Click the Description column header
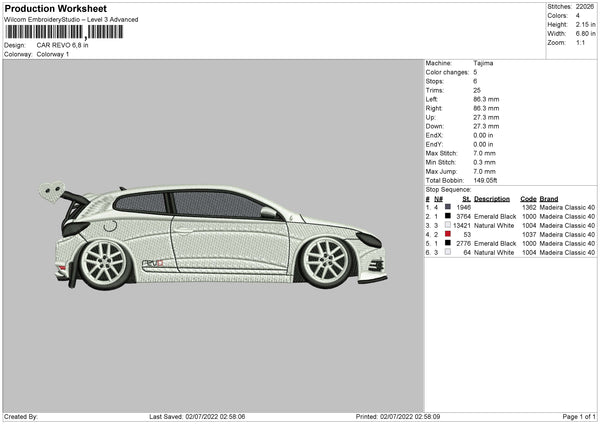Viewport: 600px width, 424px height. pyautogui.click(x=492, y=198)
